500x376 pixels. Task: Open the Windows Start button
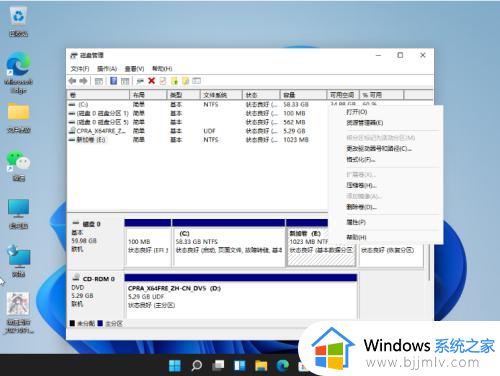175,366
